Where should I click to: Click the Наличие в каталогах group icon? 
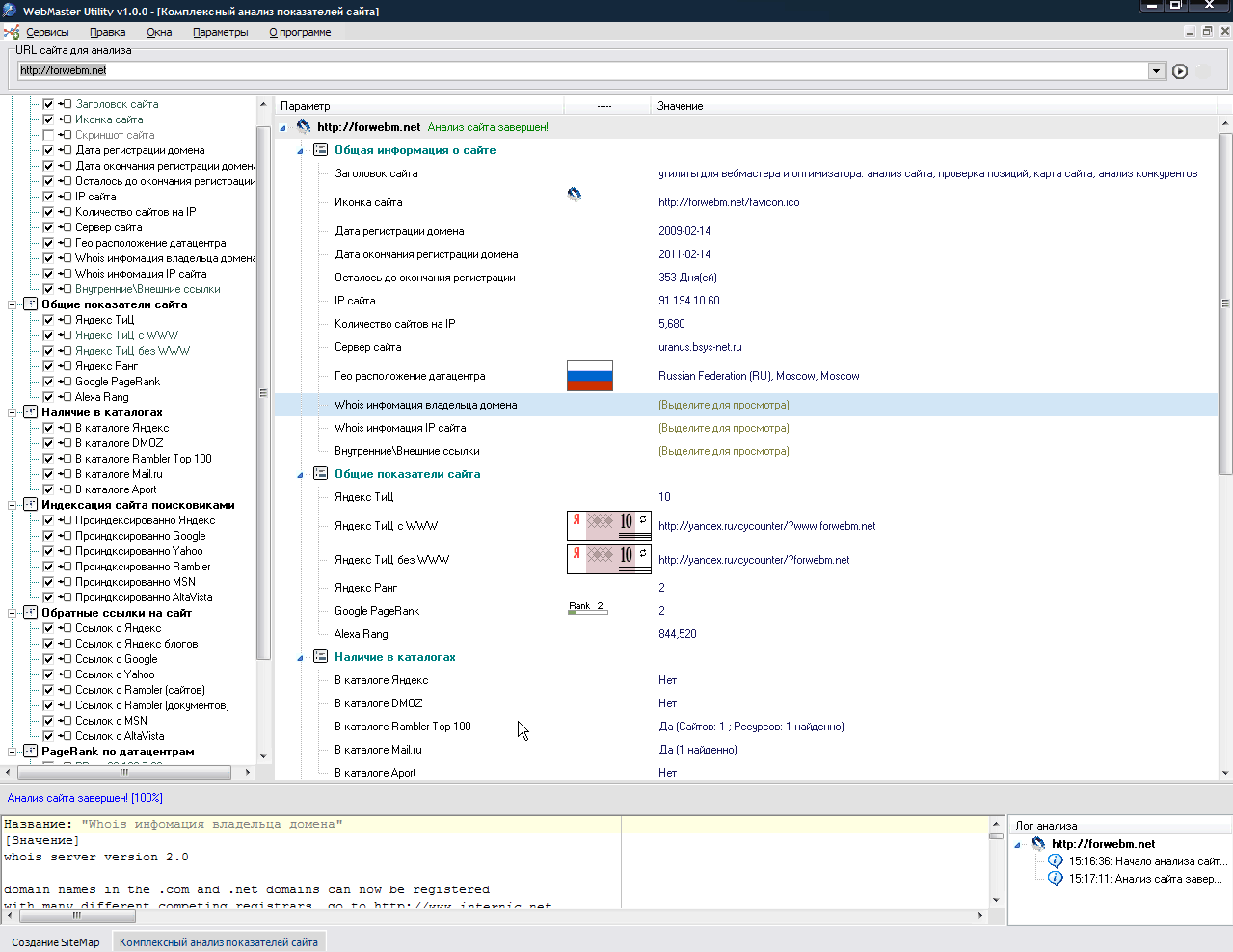(x=321, y=657)
